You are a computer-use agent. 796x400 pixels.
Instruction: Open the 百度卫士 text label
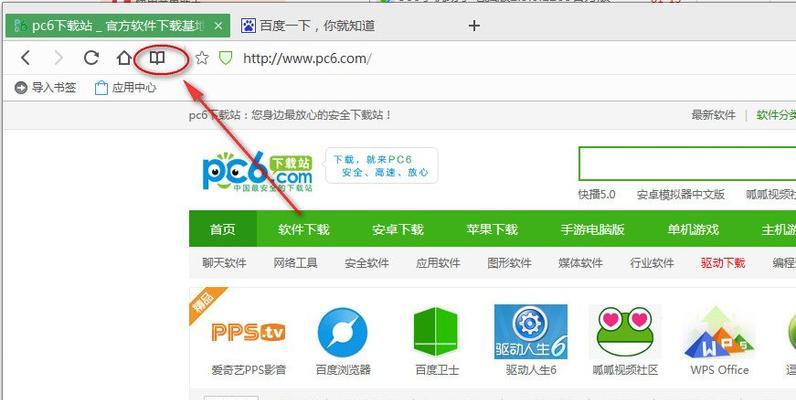click(437, 370)
